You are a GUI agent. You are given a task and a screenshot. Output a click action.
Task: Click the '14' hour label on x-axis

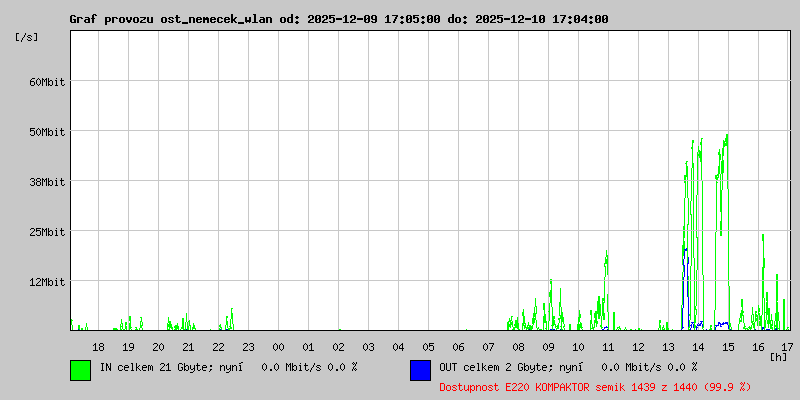click(x=698, y=347)
